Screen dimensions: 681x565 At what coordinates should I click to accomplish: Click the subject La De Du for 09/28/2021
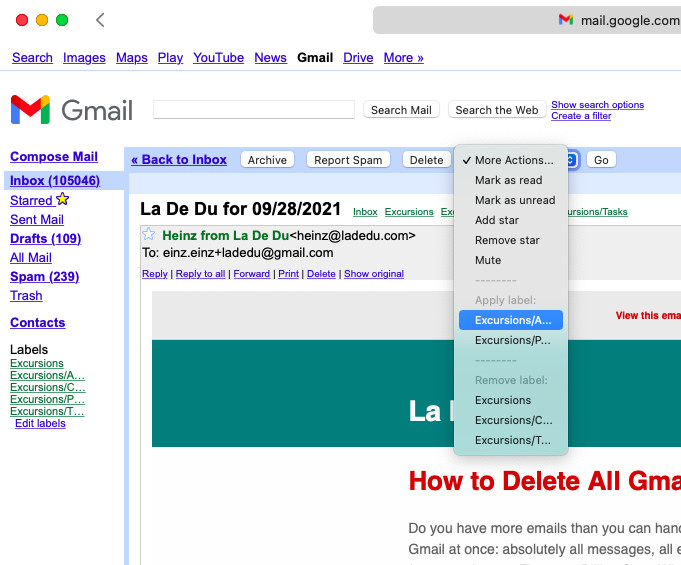click(240, 209)
